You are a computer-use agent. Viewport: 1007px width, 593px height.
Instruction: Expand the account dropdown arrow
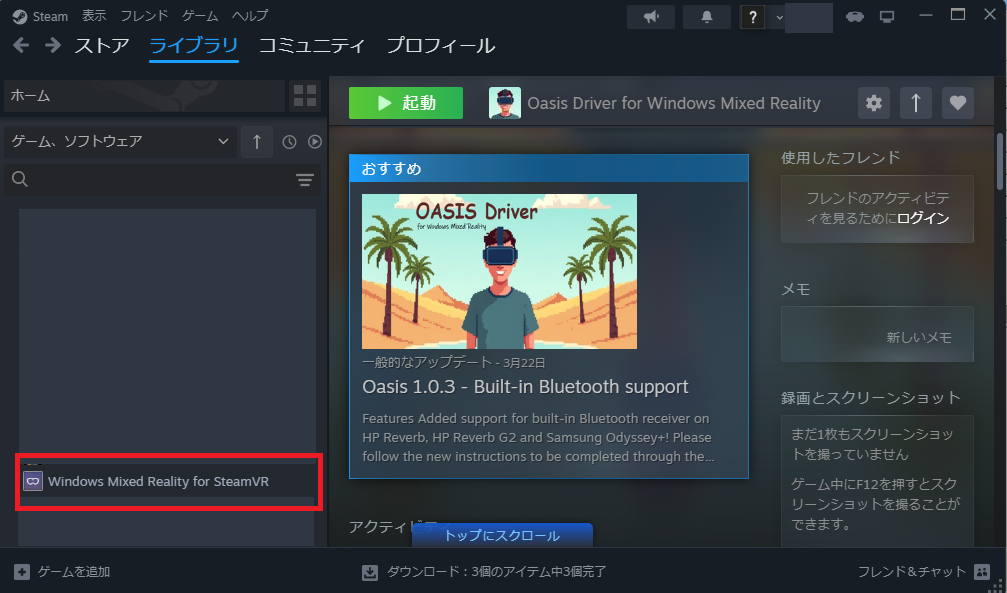coord(780,17)
